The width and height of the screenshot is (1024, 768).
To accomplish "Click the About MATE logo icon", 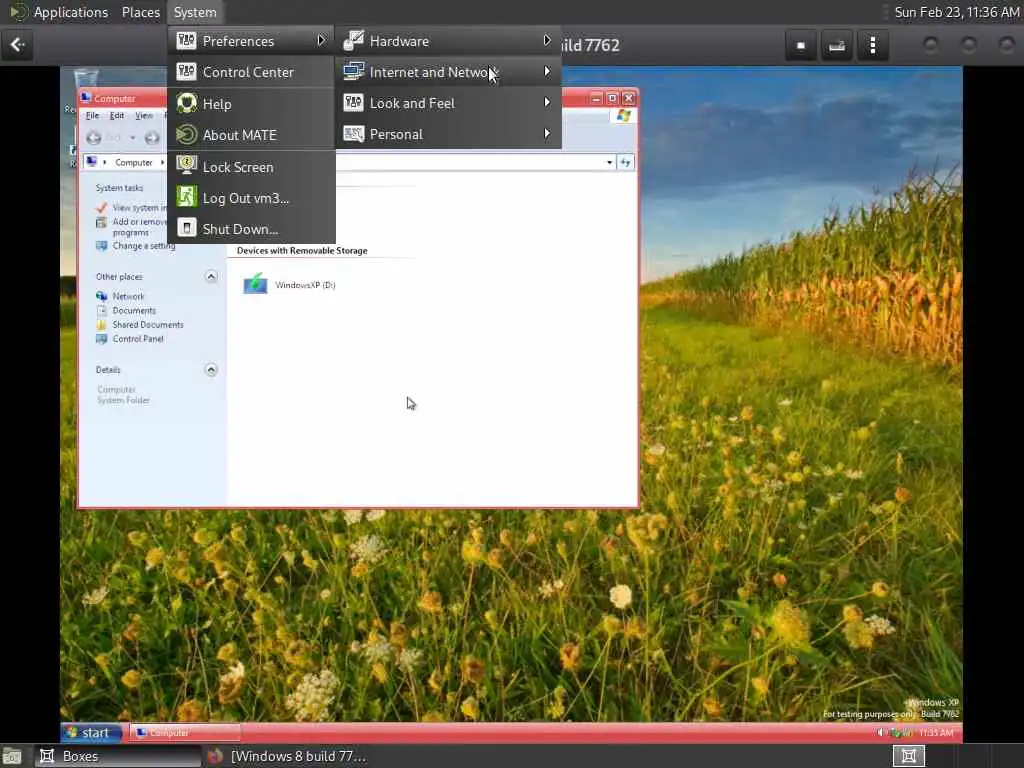I will (186, 135).
